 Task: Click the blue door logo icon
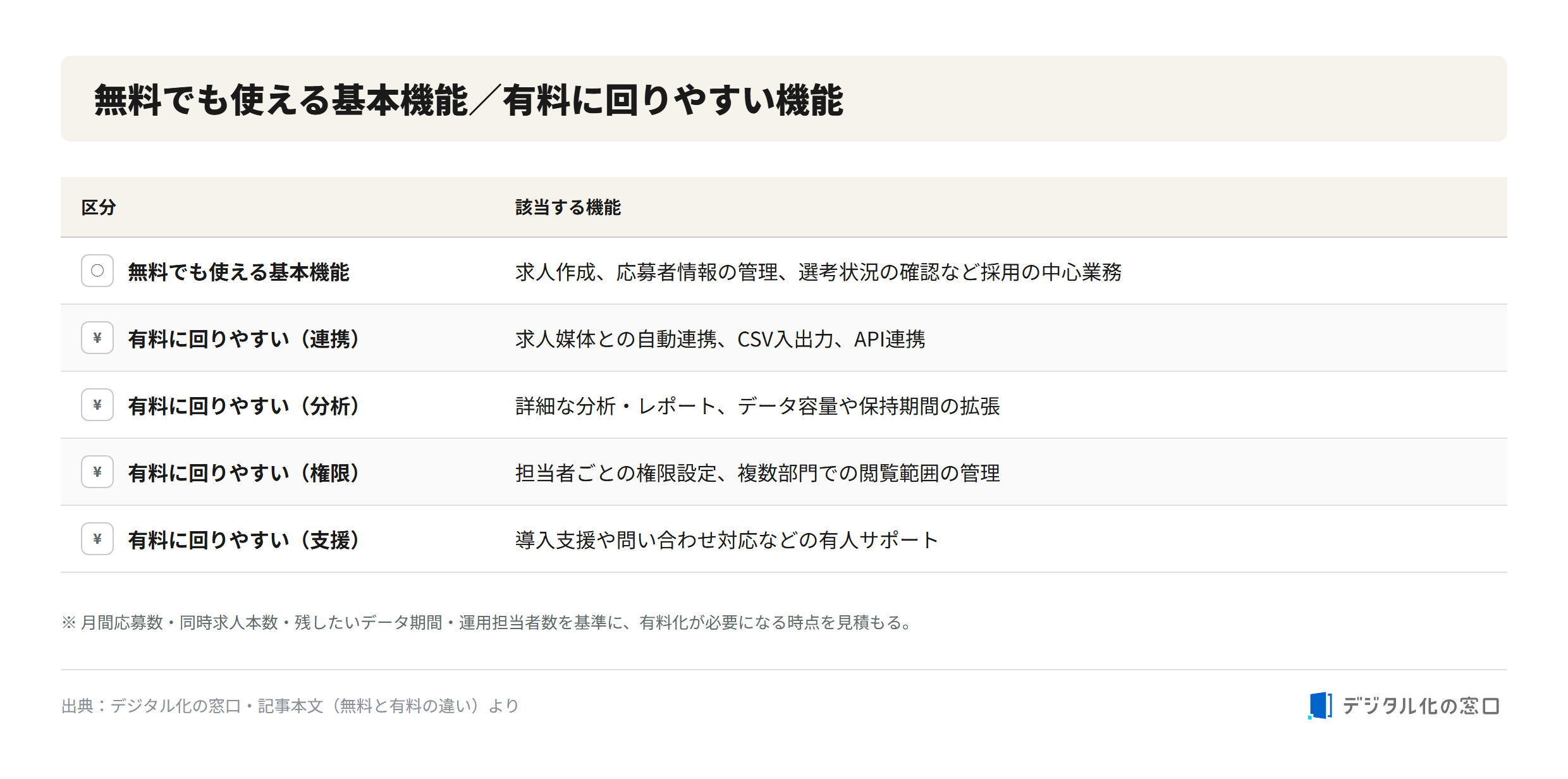coord(1320,705)
